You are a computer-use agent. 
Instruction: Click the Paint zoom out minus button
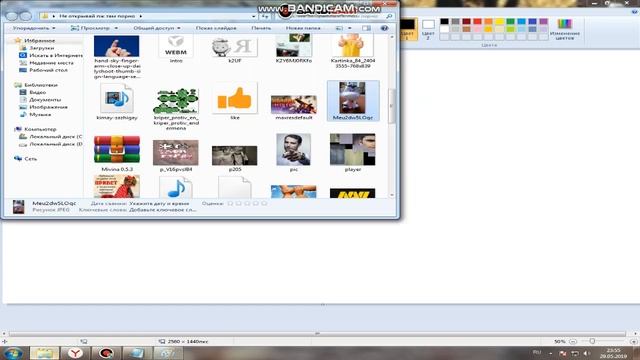tap(573, 341)
